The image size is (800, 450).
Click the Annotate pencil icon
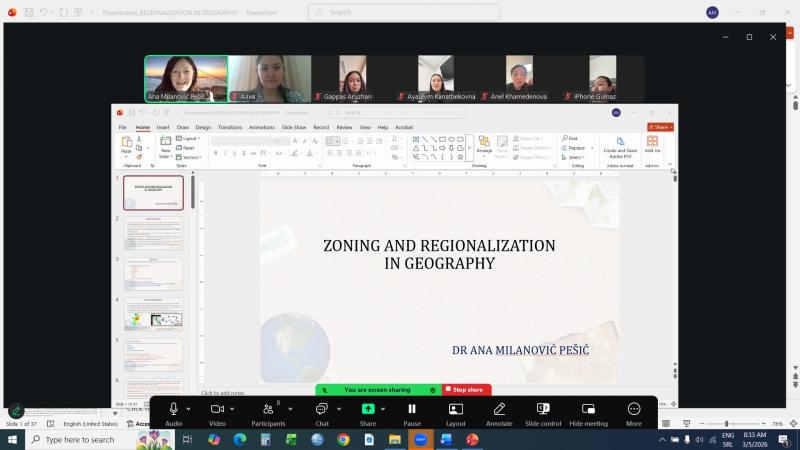[499, 409]
